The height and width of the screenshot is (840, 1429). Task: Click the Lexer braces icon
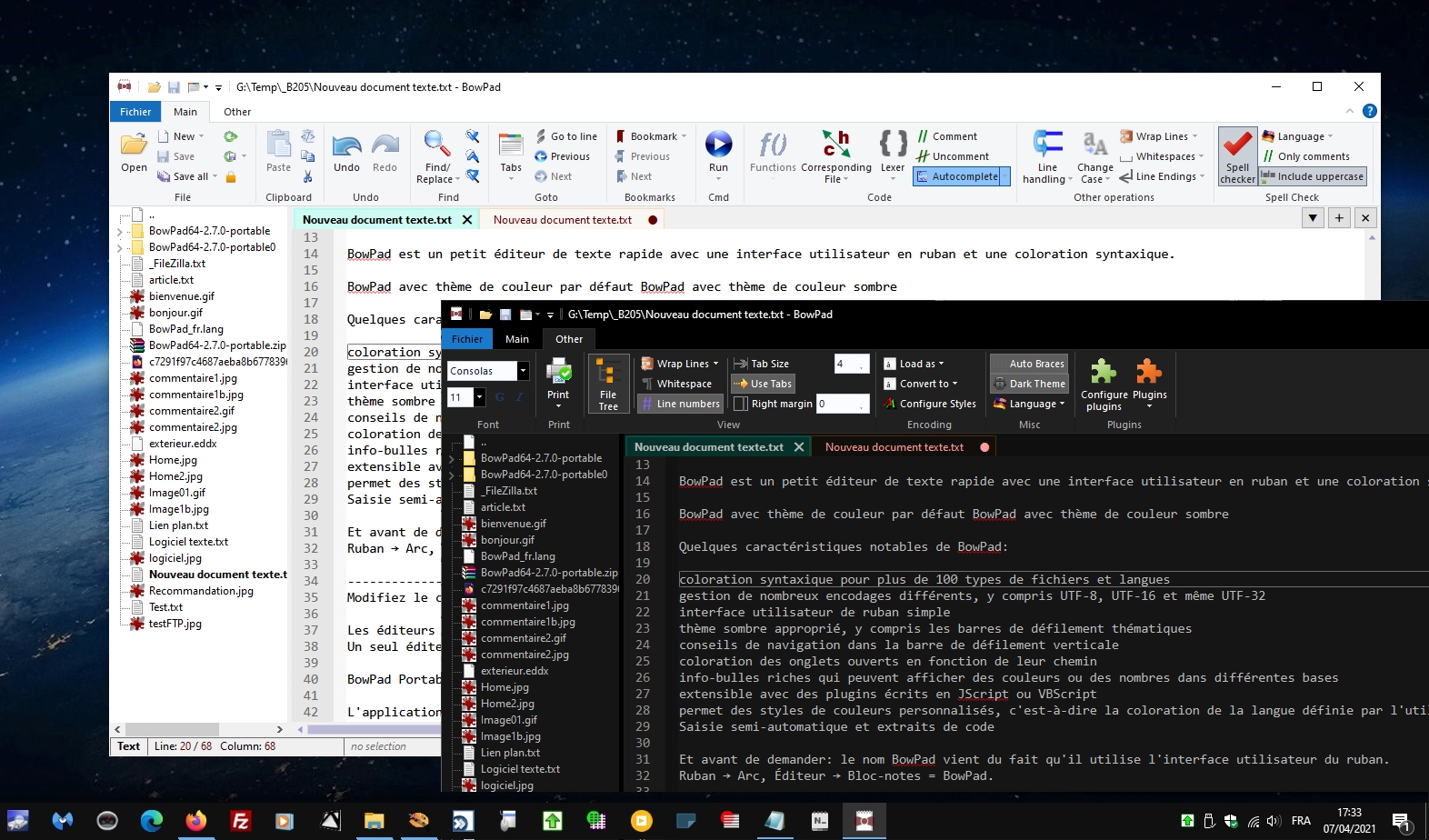pos(893,143)
